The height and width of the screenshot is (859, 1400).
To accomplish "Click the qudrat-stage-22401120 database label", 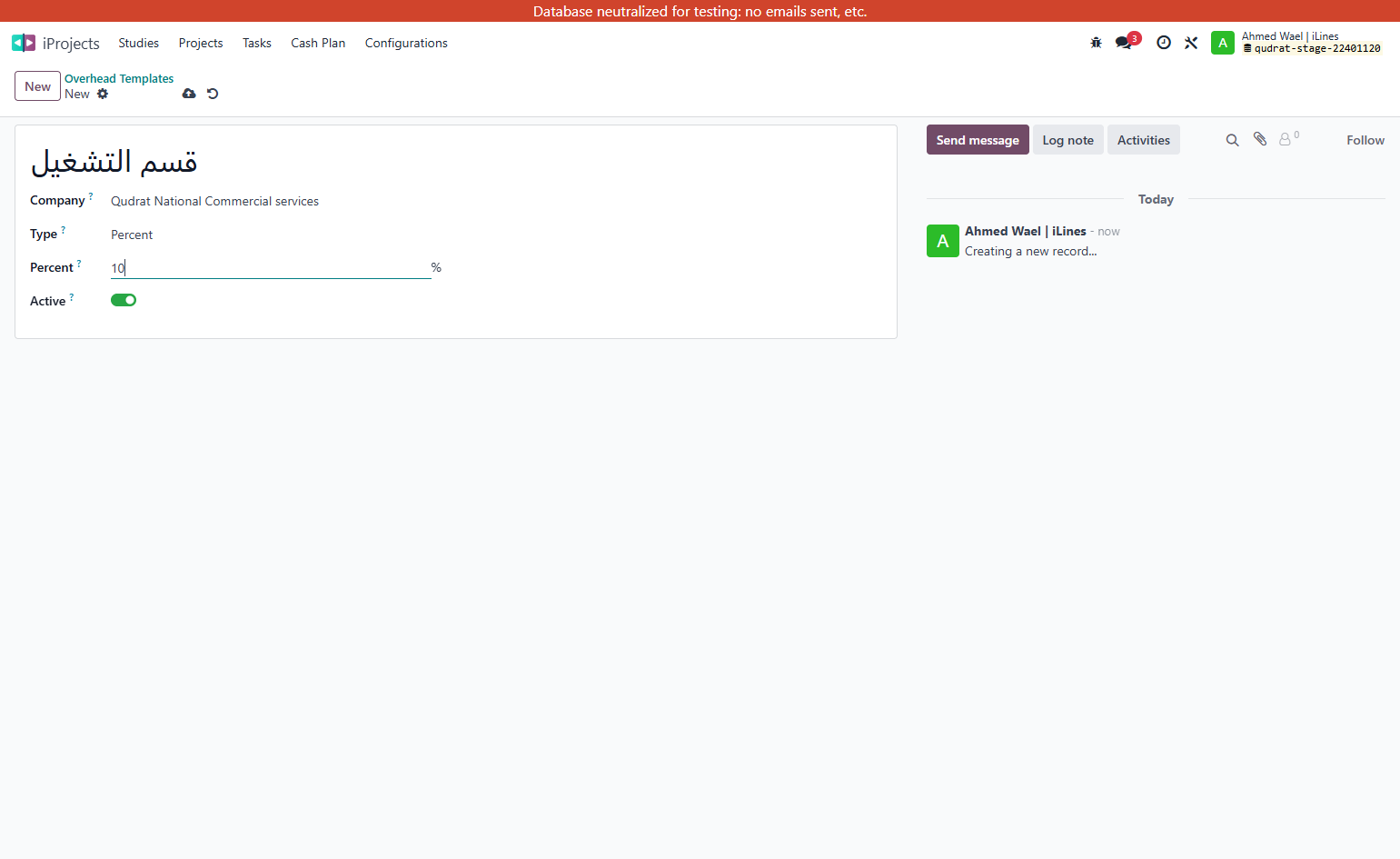I will point(1312,49).
